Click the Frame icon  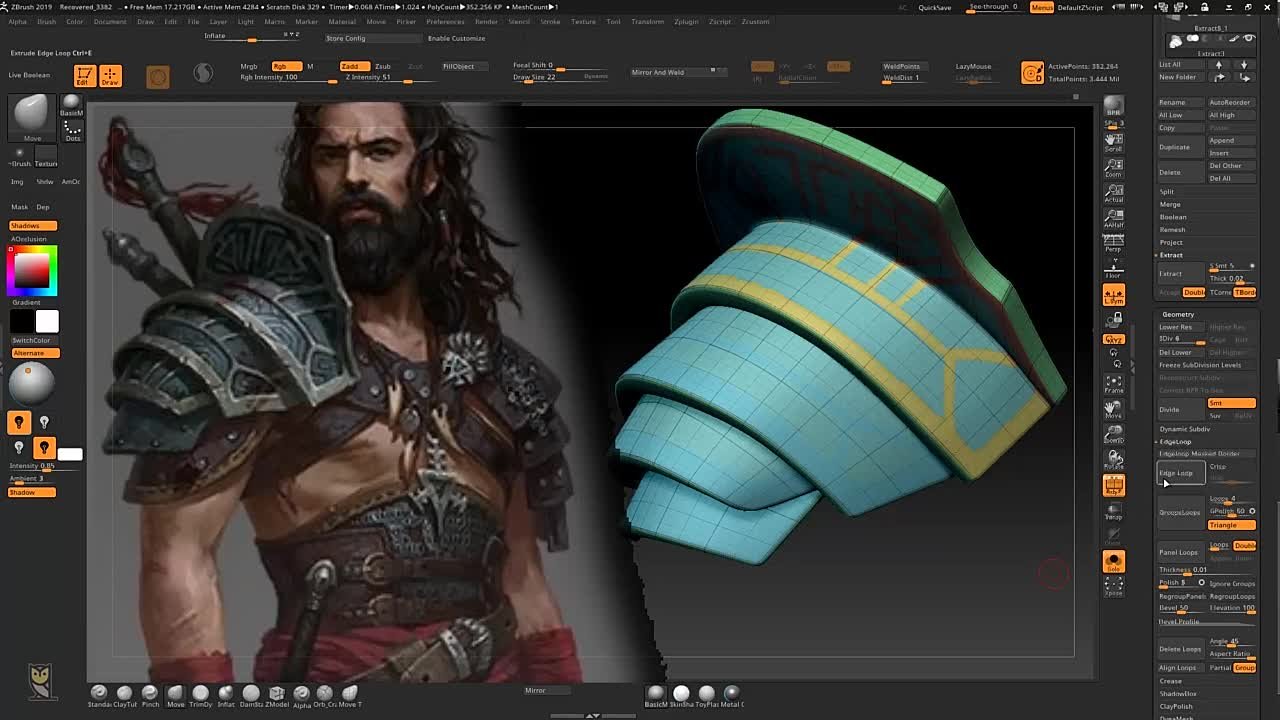click(x=1113, y=384)
